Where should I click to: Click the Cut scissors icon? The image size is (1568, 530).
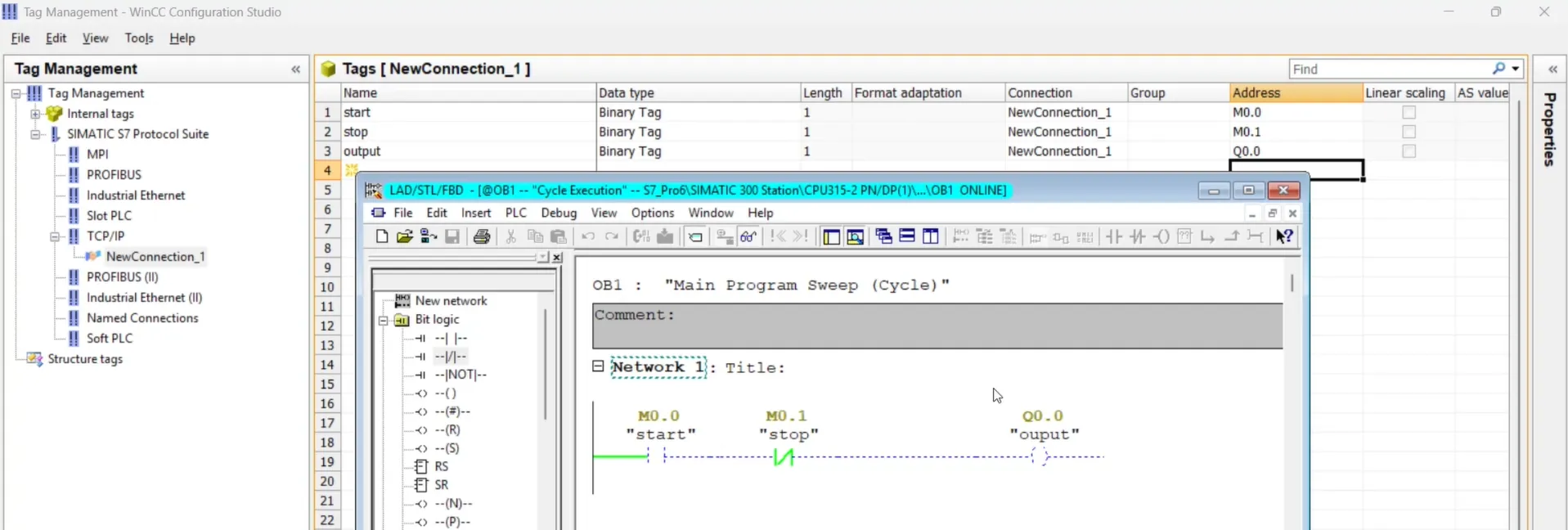coord(511,236)
